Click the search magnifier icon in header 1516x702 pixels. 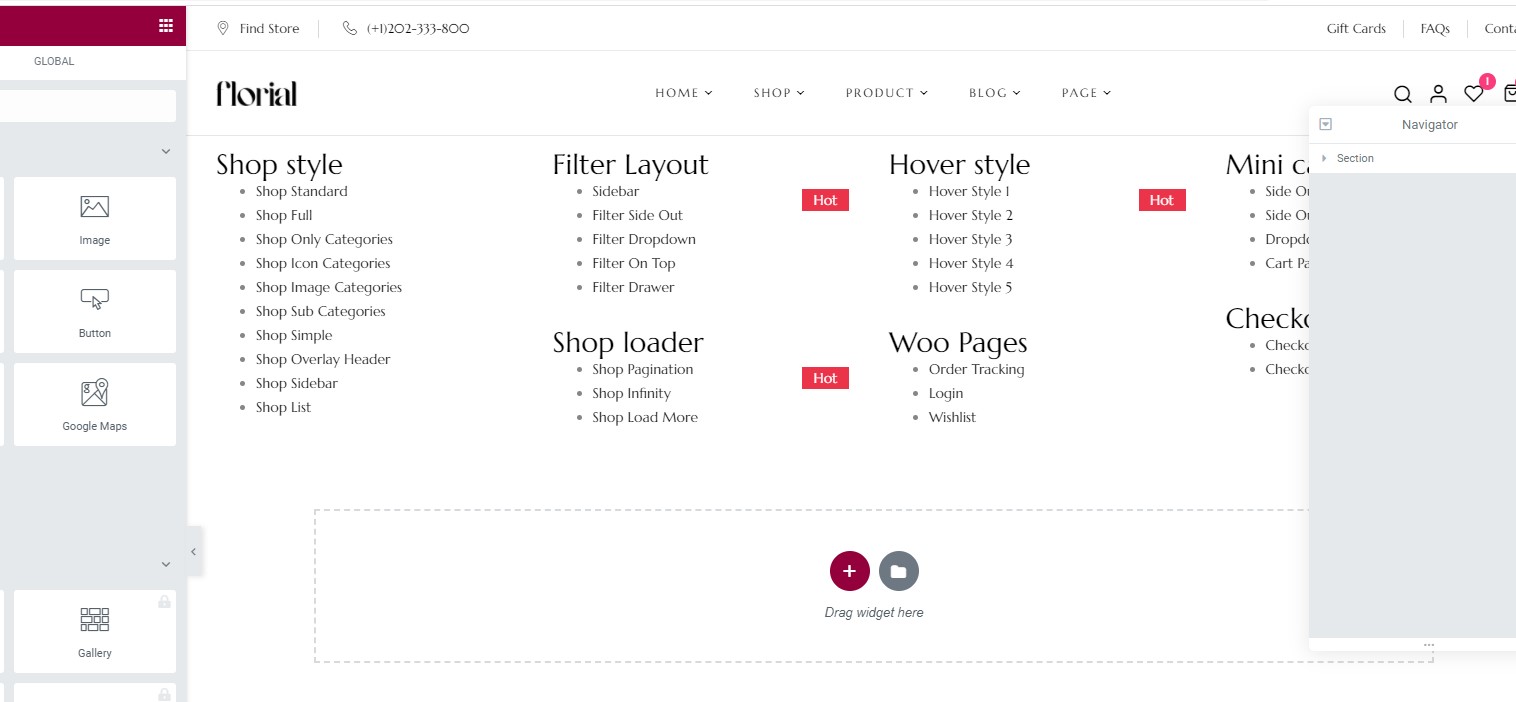tap(1403, 94)
